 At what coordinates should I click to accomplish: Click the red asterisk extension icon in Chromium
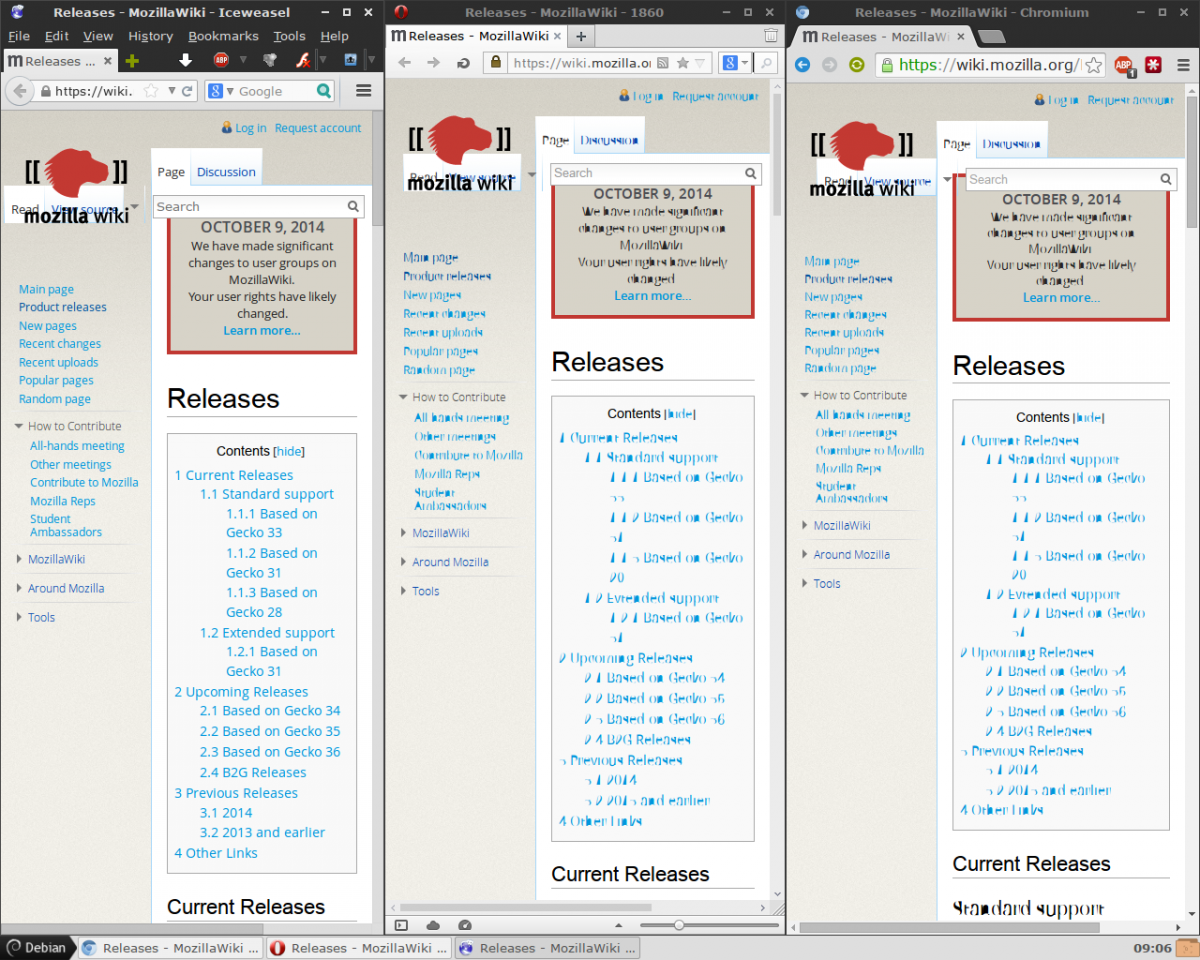pos(1153,65)
